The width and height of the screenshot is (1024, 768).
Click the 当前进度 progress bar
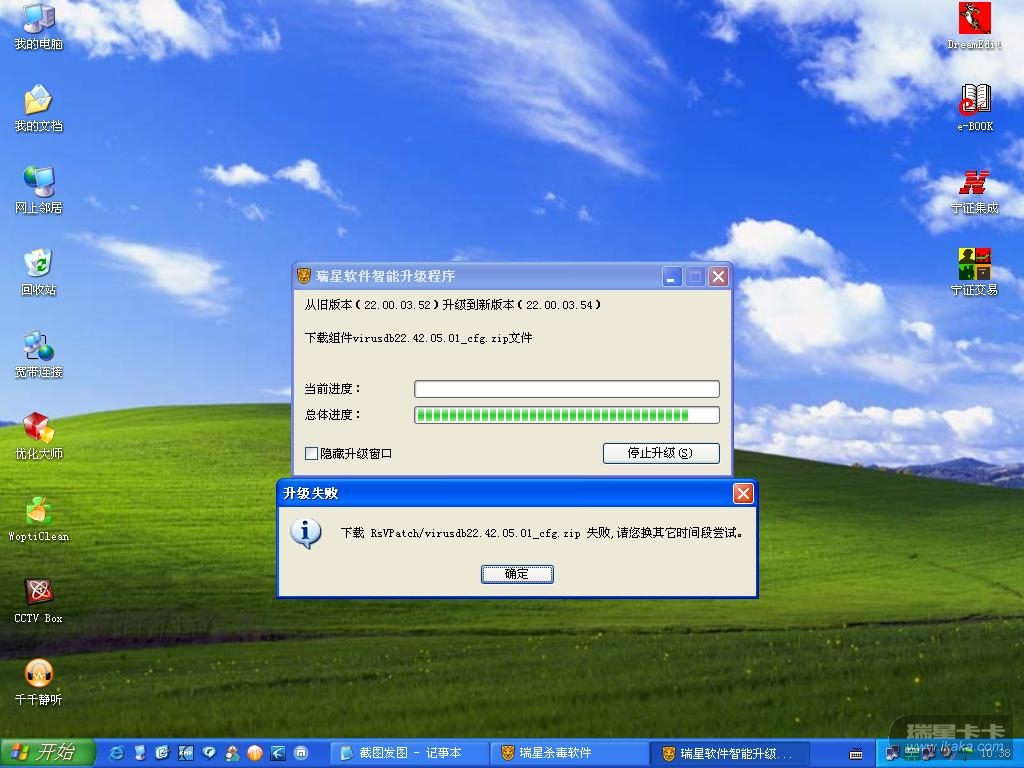pos(567,389)
